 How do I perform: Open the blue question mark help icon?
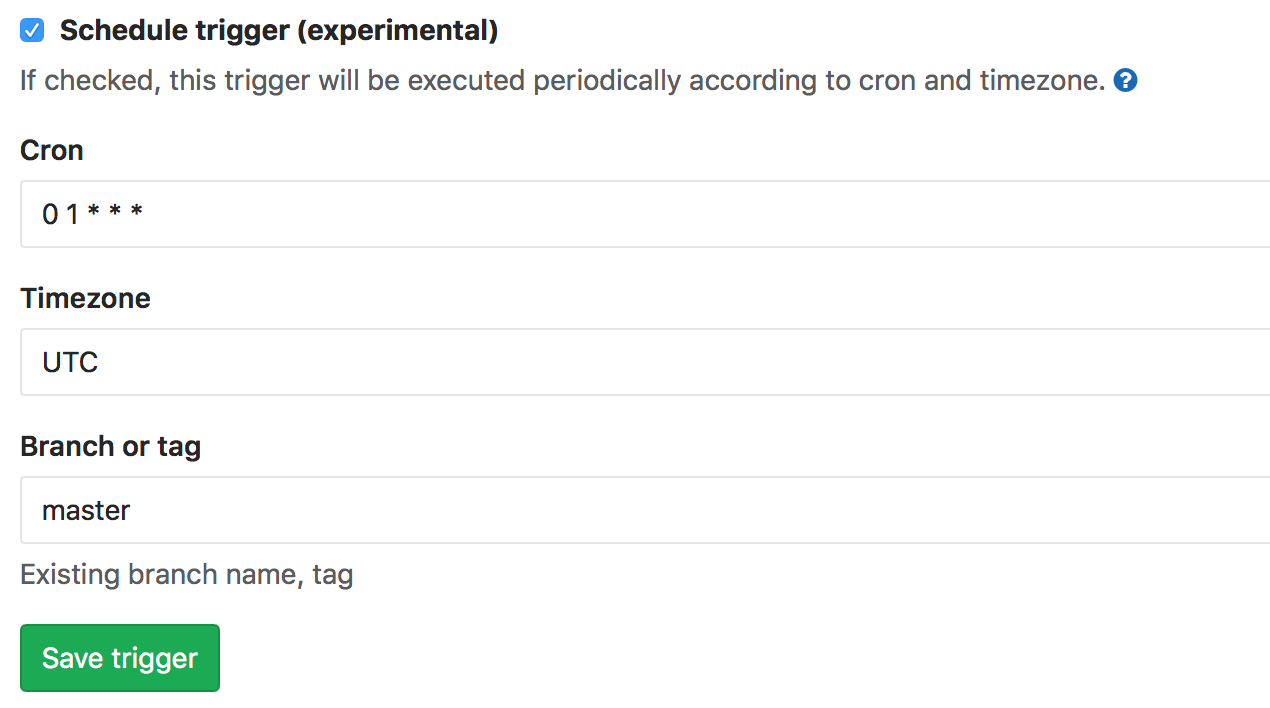(1125, 81)
